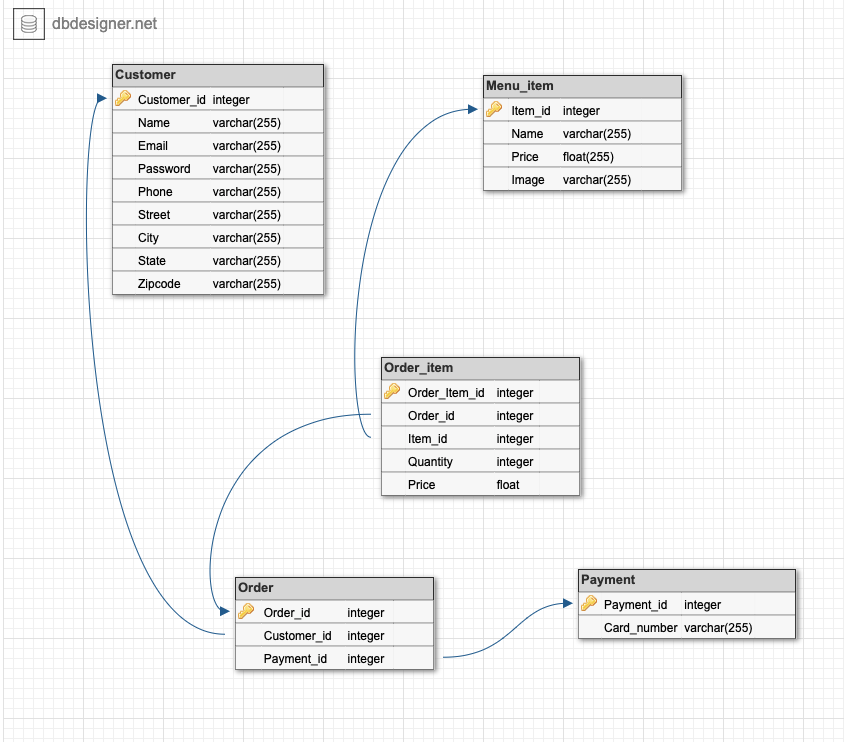The height and width of the screenshot is (747, 856).
Task: Select the State field row
Action: tap(218, 260)
